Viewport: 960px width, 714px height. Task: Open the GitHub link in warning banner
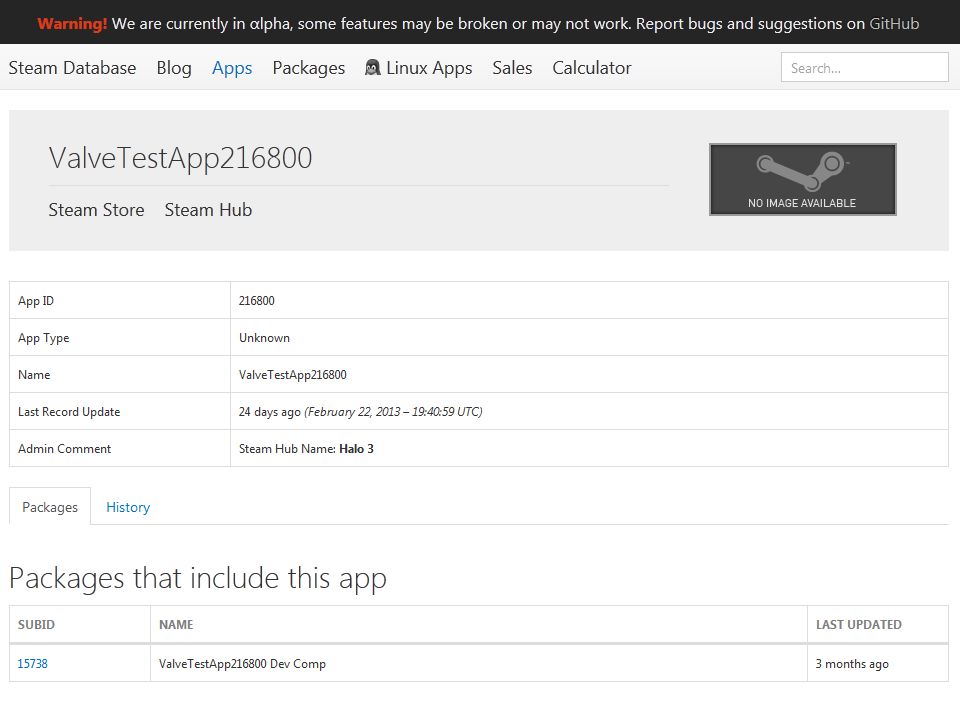click(893, 23)
